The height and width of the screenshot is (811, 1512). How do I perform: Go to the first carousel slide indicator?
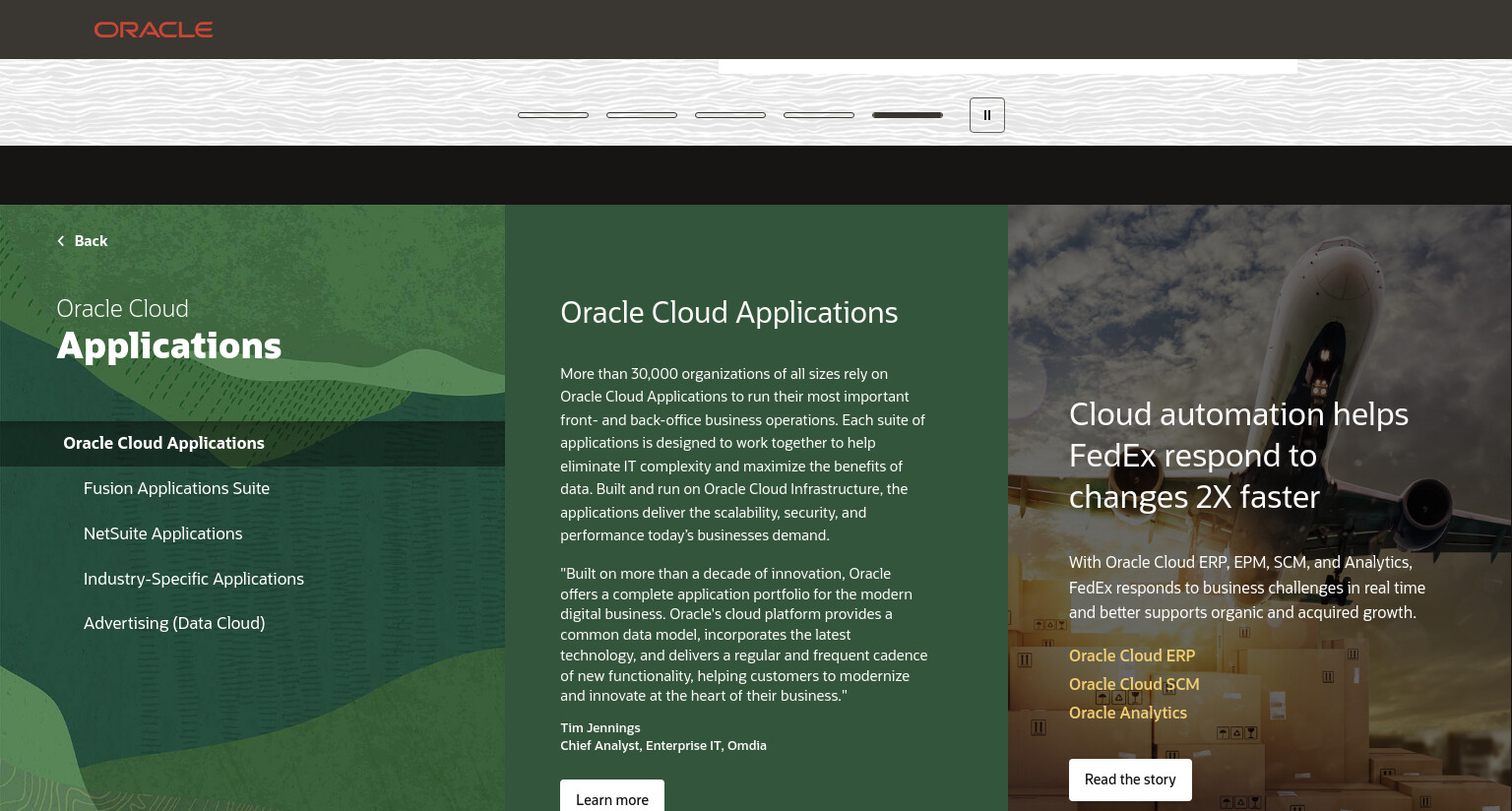tap(553, 115)
